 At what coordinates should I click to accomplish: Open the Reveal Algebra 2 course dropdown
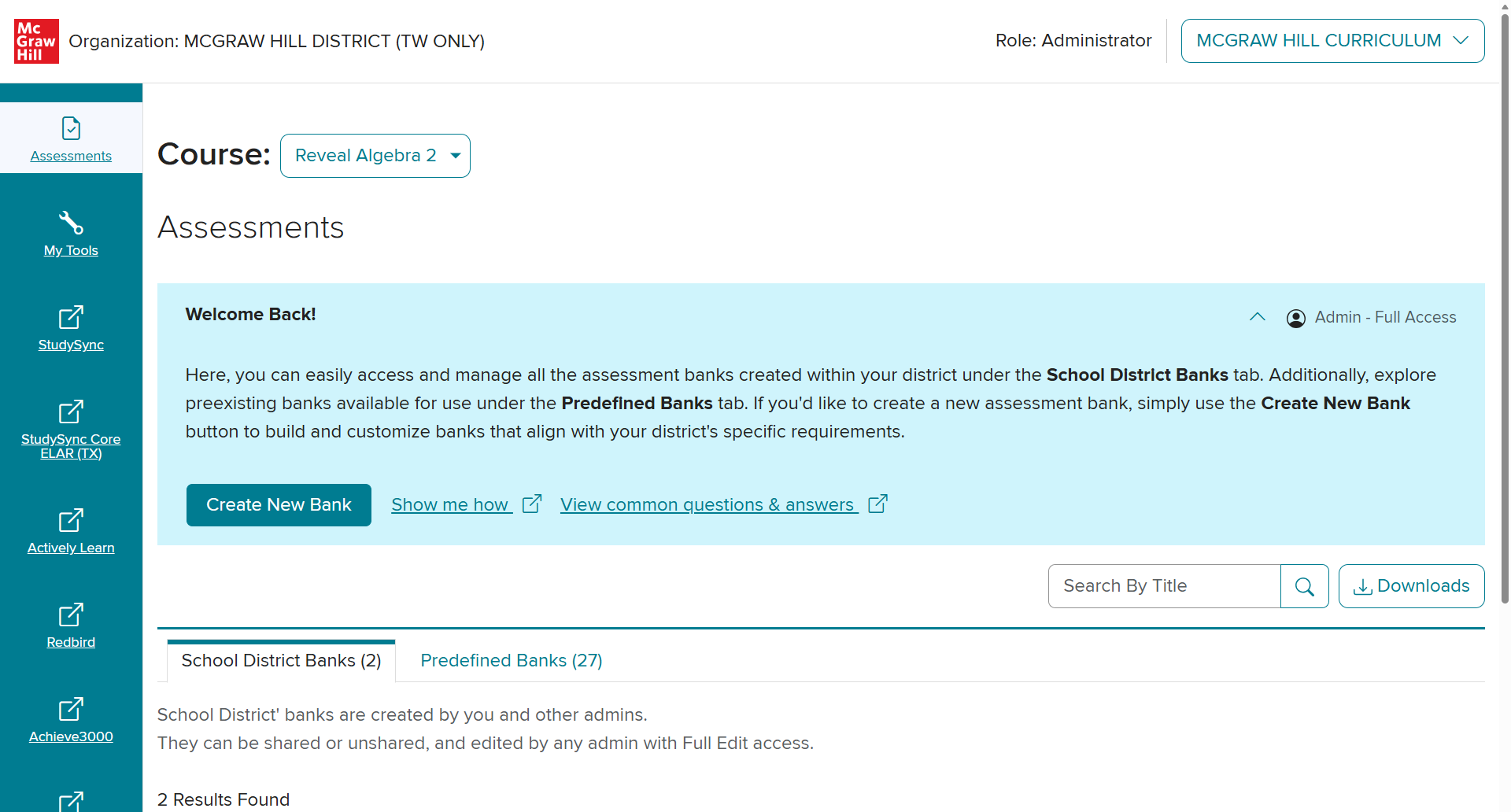tap(375, 156)
